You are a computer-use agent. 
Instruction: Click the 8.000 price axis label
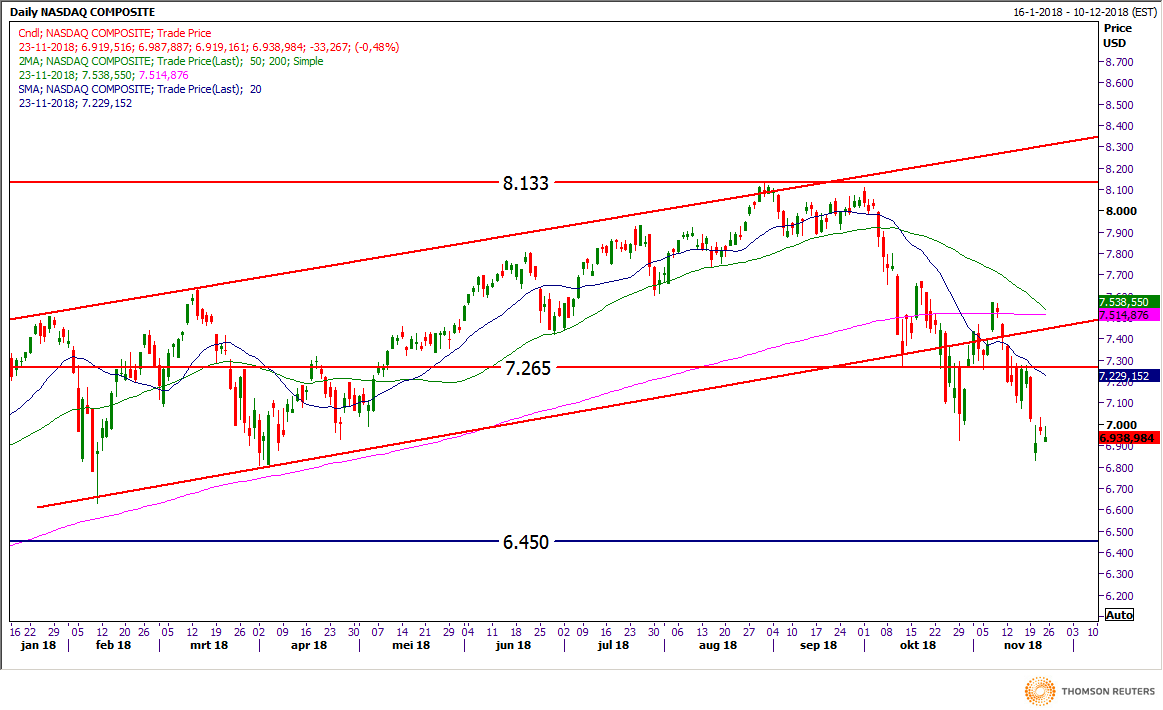(x=1121, y=211)
